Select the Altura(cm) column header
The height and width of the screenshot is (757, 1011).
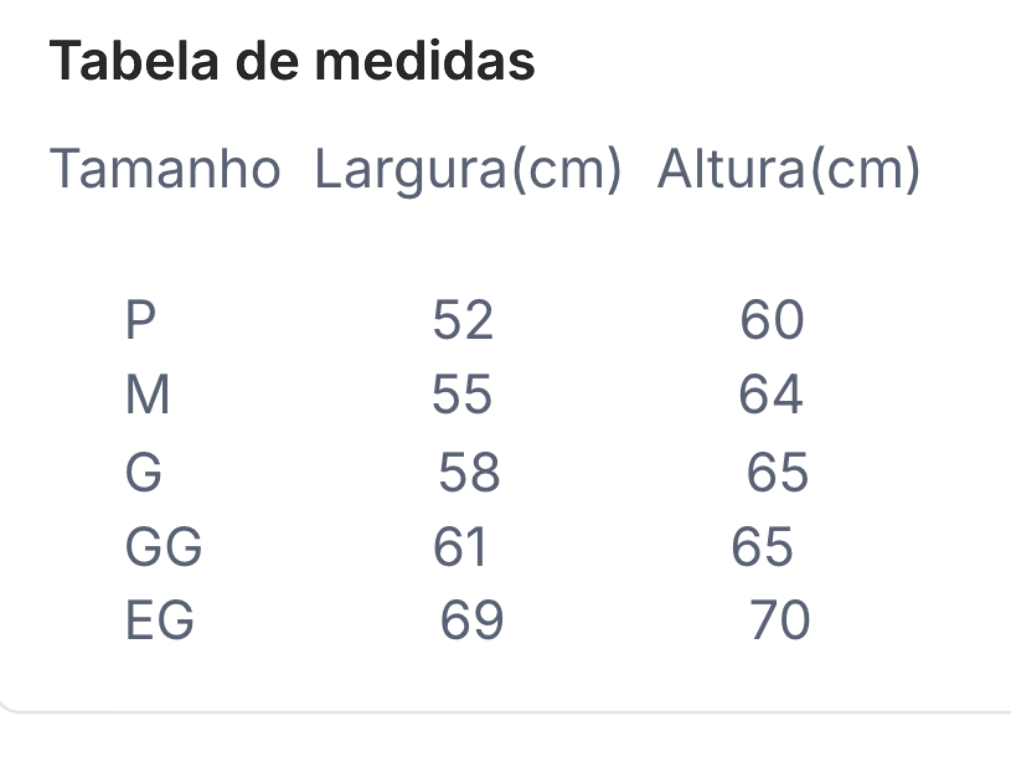(x=788, y=170)
